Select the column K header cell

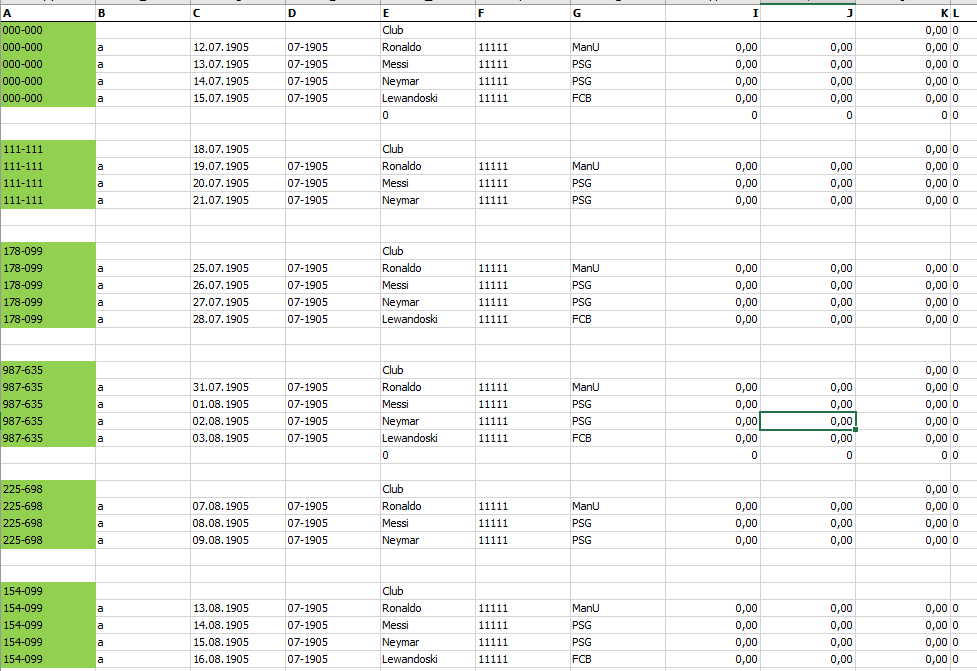(903, 13)
